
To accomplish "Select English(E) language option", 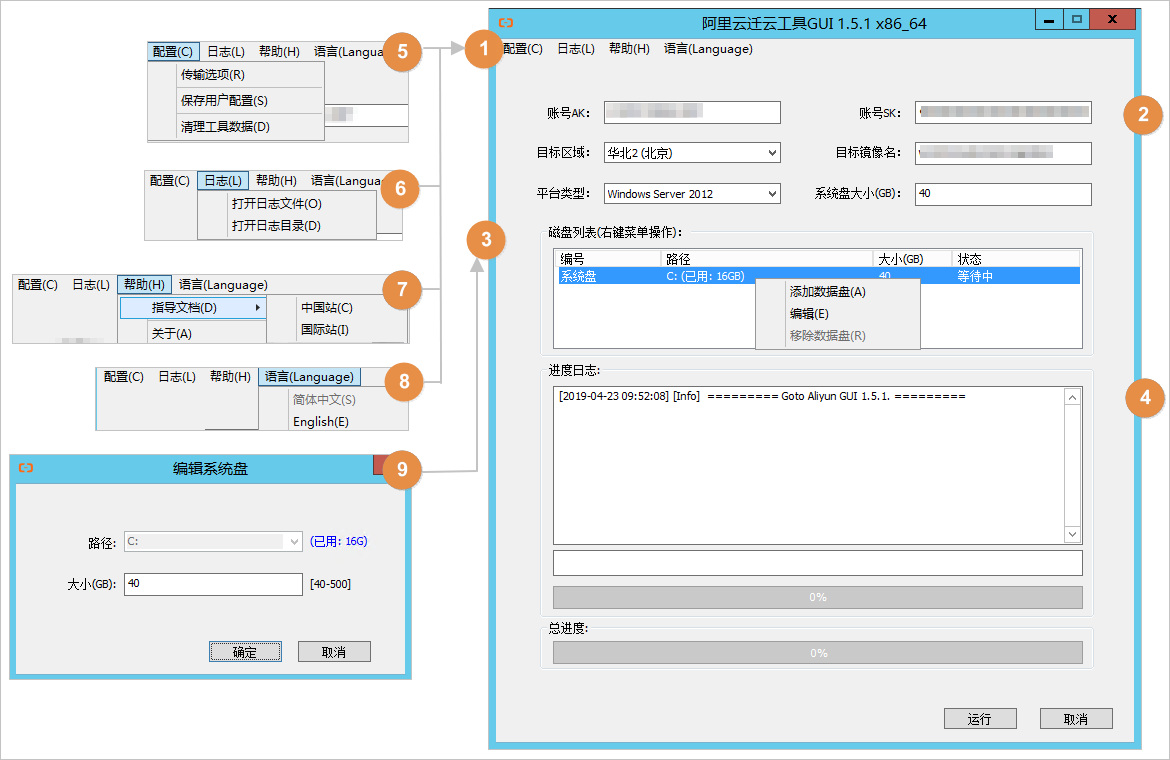I will pos(321,421).
